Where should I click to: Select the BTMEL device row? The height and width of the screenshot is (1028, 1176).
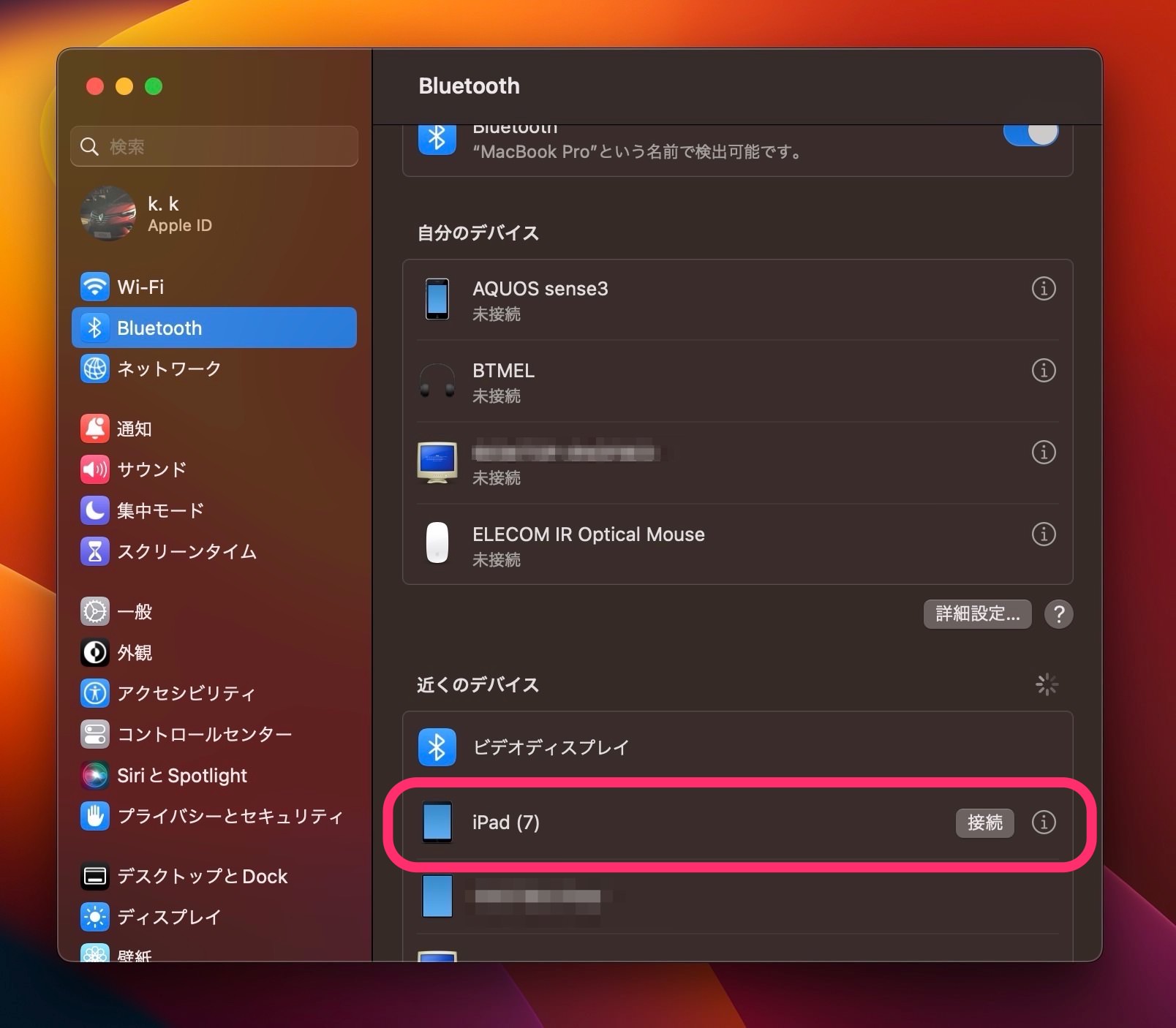[737, 382]
